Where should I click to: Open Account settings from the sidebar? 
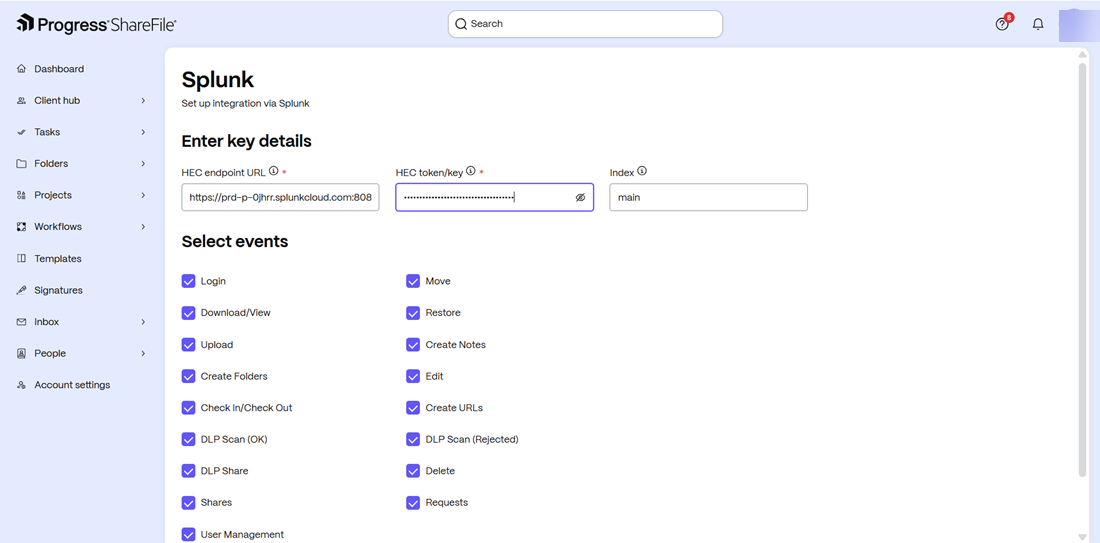point(72,384)
